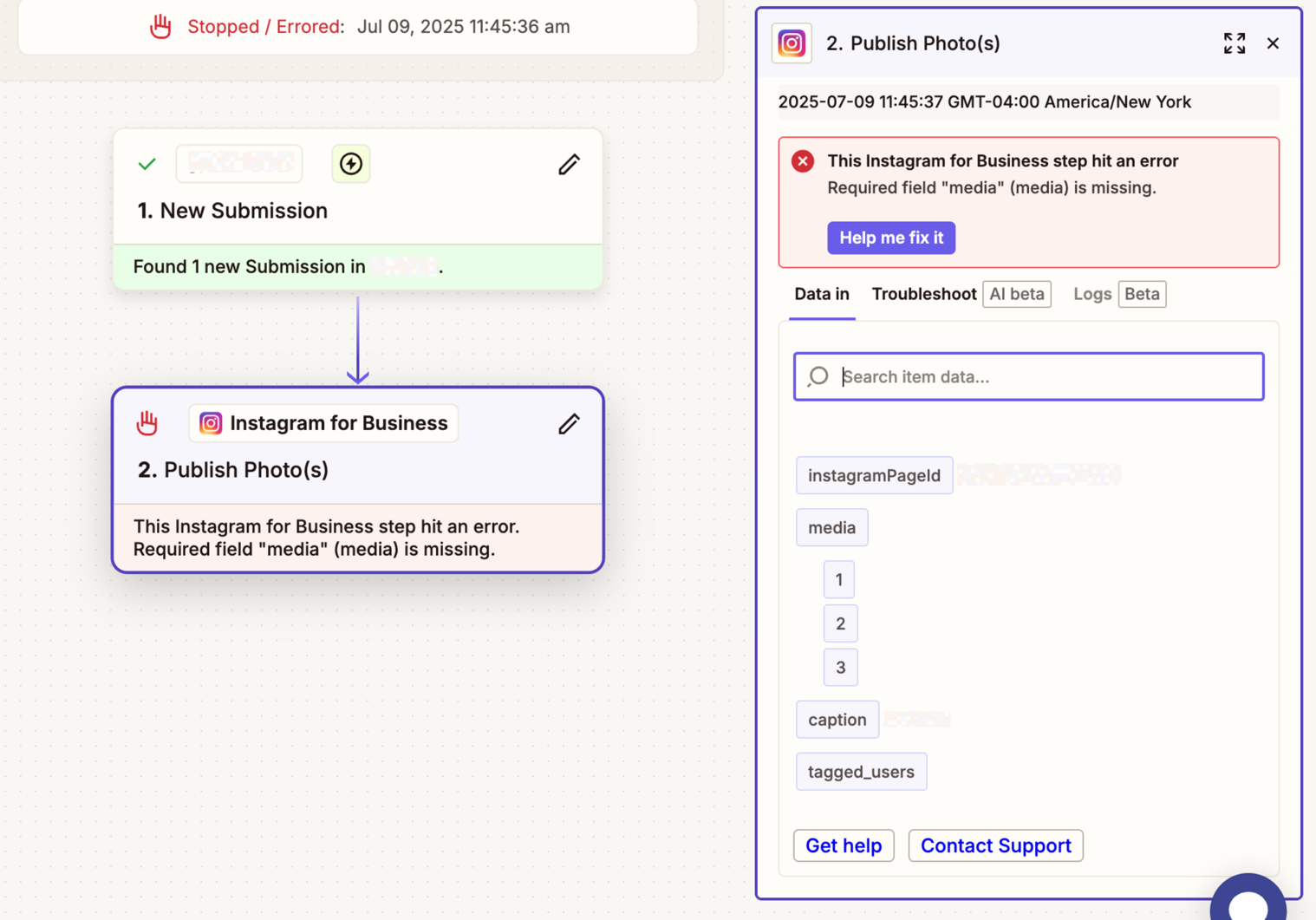Click the red hand error icon on step 2
1316x920 pixels.
click(147, 423)
